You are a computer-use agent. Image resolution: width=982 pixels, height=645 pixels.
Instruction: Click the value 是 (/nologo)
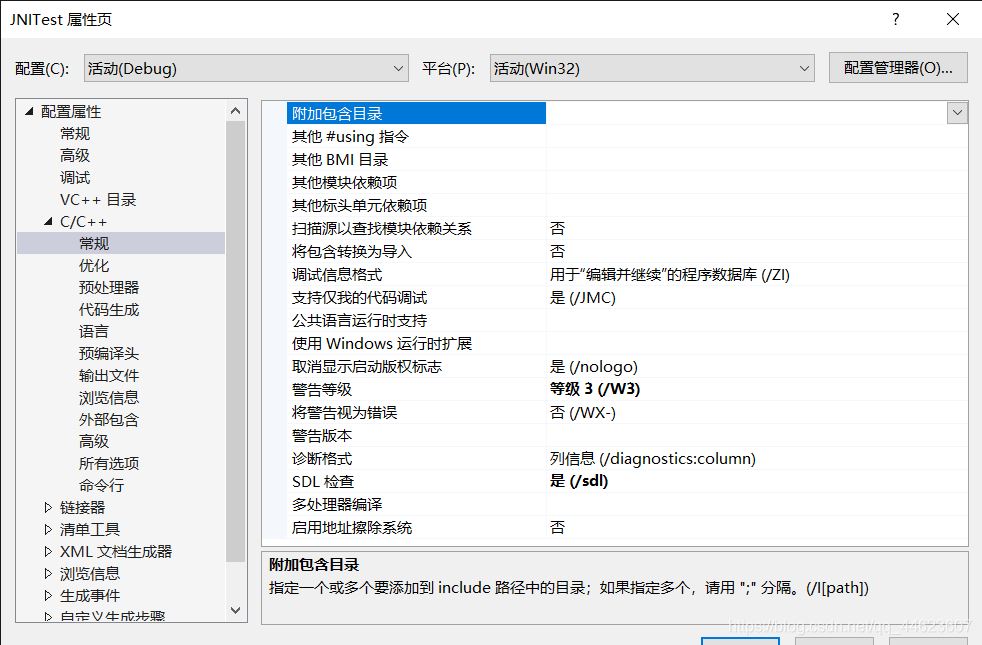(593, 366)
